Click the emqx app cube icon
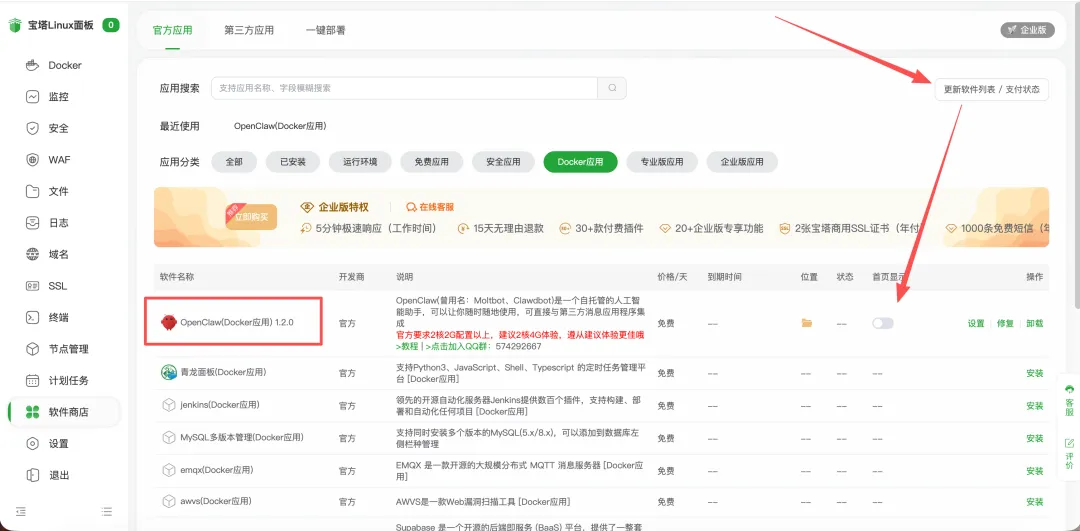 (x=169, y=470)
